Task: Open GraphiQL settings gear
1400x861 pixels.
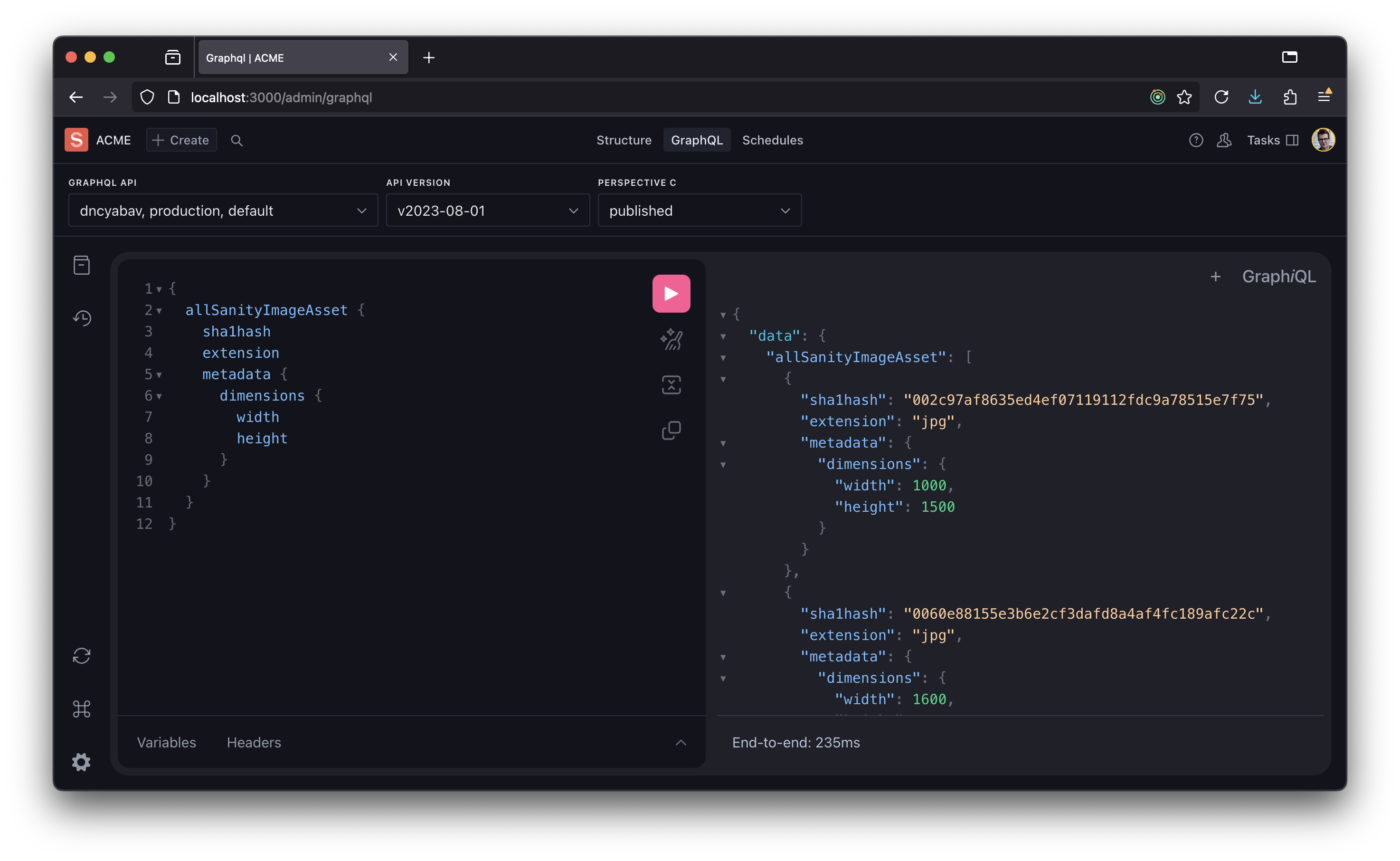Action: pos(81,762)
